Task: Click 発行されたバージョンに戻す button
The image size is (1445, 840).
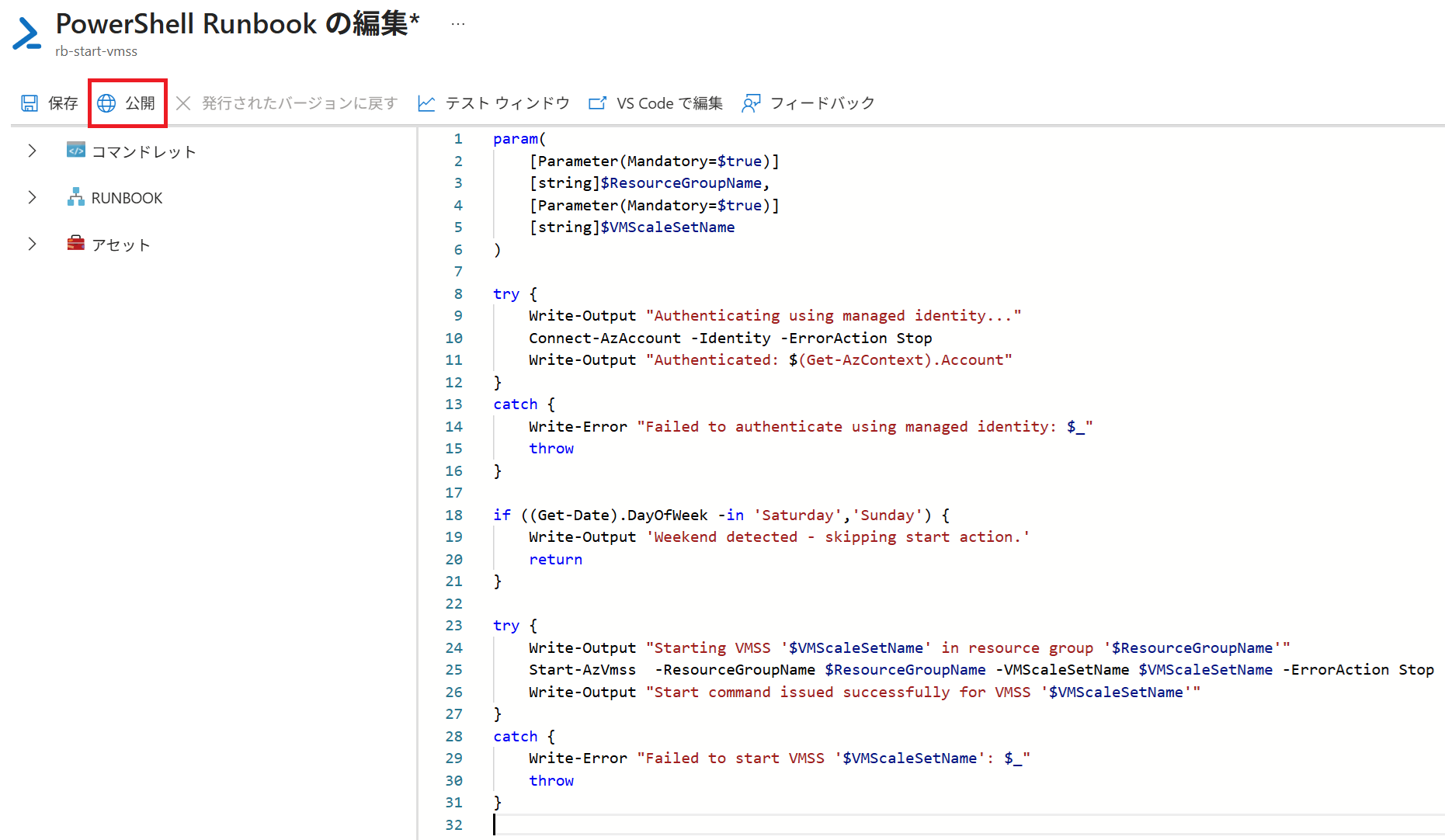Action: tap(287, 103)
